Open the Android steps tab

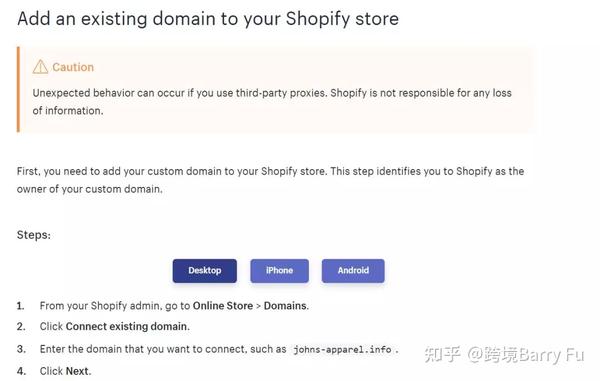point(353,270)
